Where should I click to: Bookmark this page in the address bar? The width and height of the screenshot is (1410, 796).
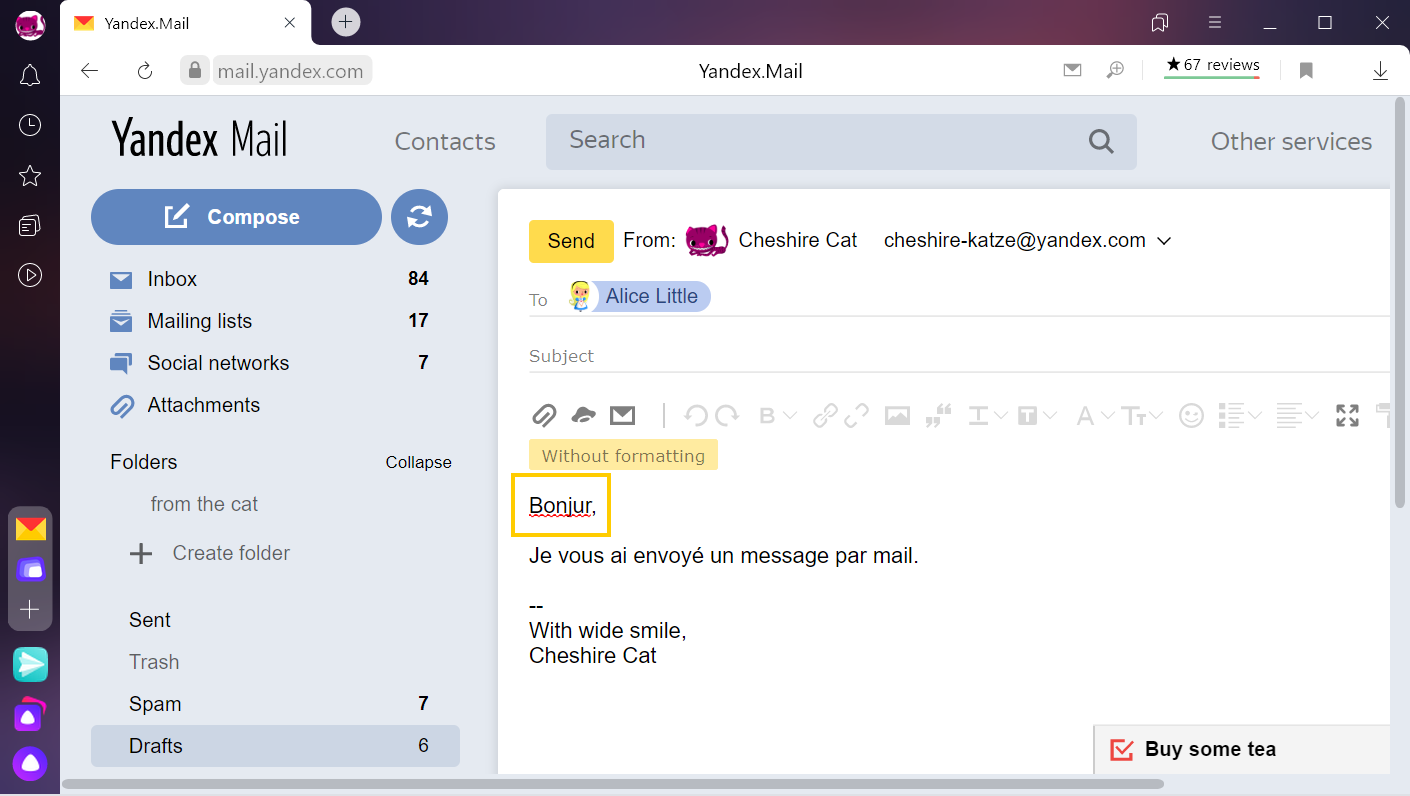pyautogui.click(x=1306, y=70)
